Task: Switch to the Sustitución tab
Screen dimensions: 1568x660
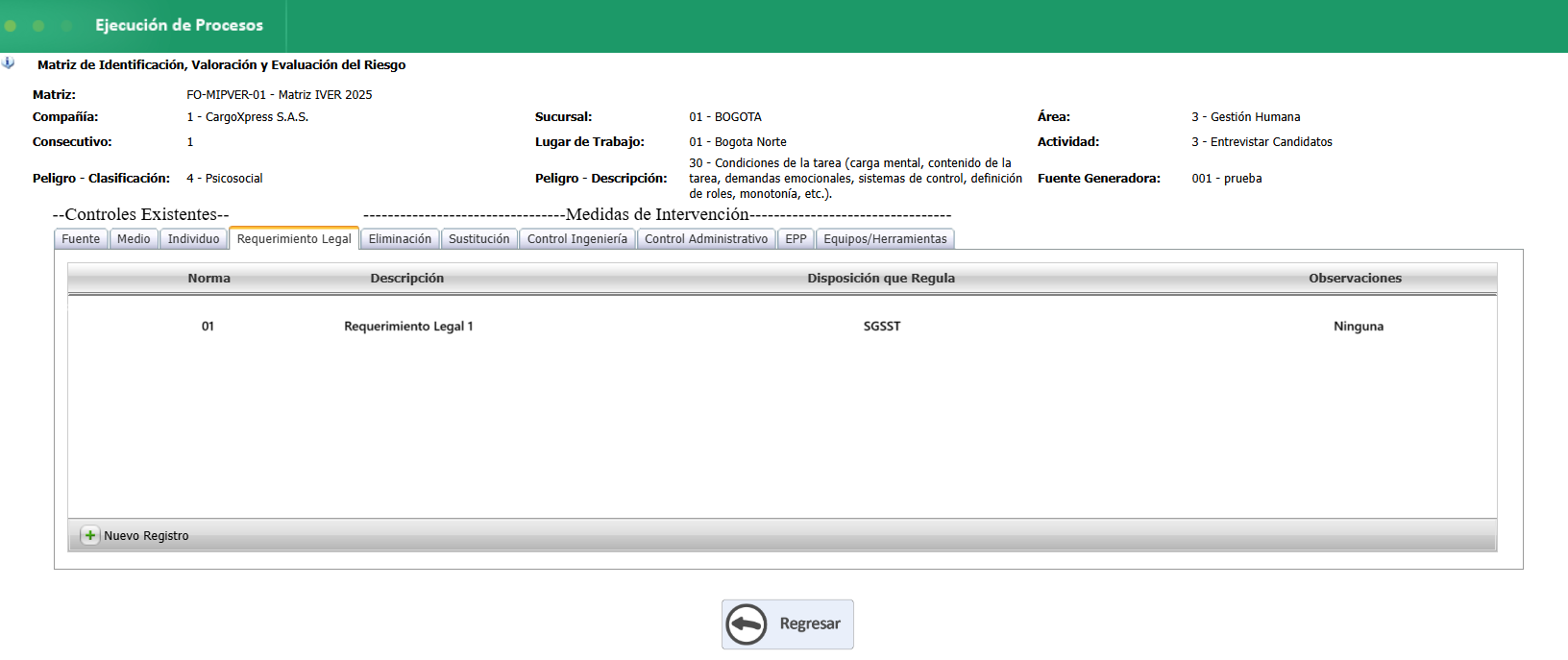Action: point(479,239)
